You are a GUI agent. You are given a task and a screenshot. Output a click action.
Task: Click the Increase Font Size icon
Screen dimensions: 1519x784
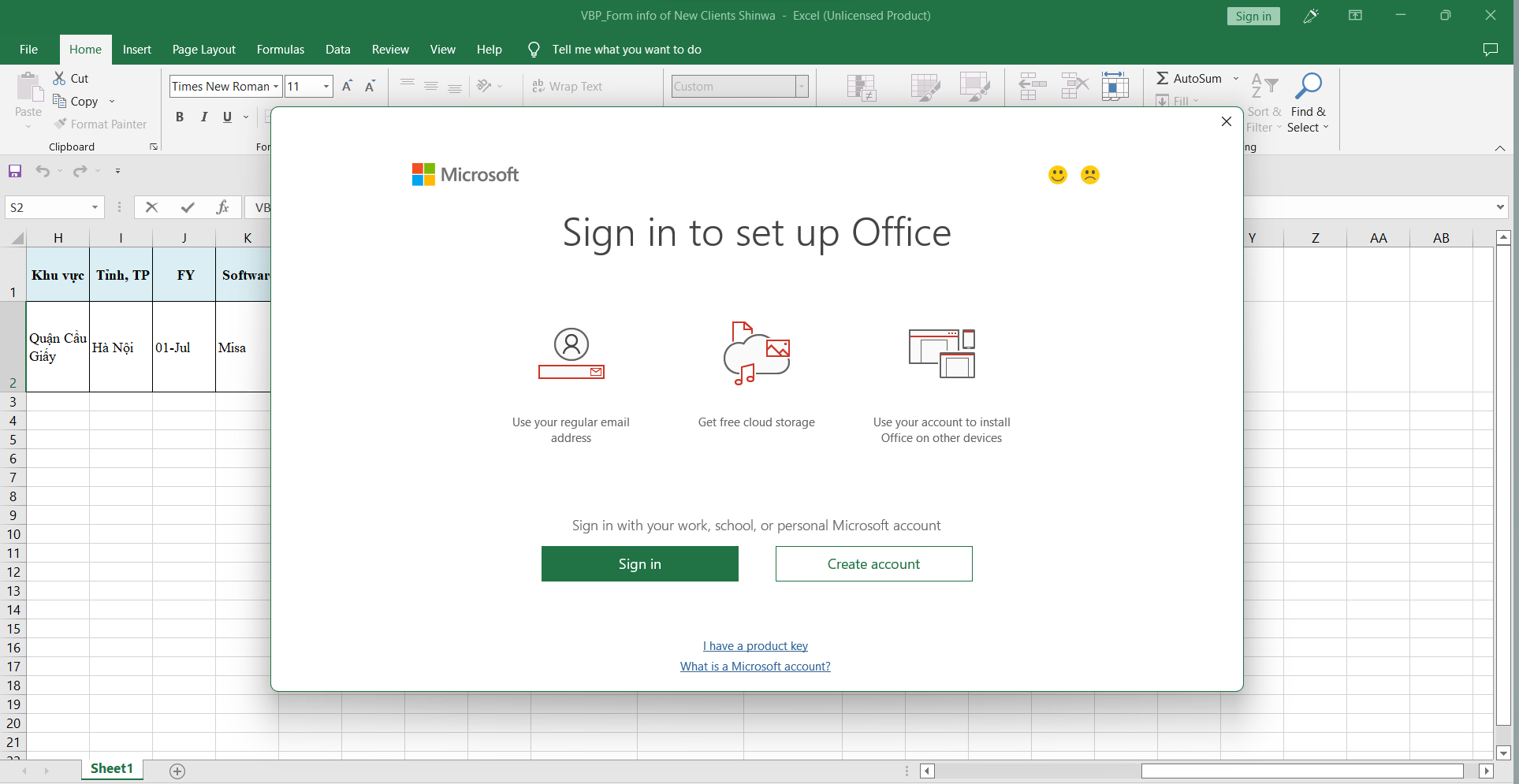click(x=347, y=87)
